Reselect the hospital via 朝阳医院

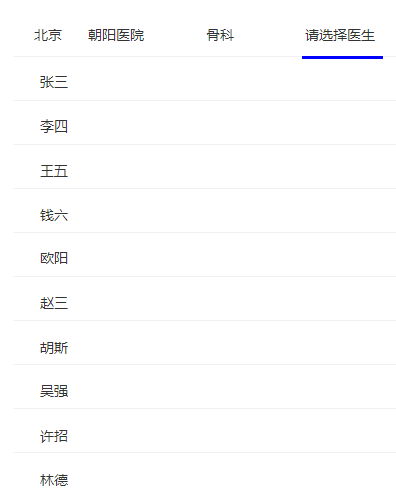[116, 35]
